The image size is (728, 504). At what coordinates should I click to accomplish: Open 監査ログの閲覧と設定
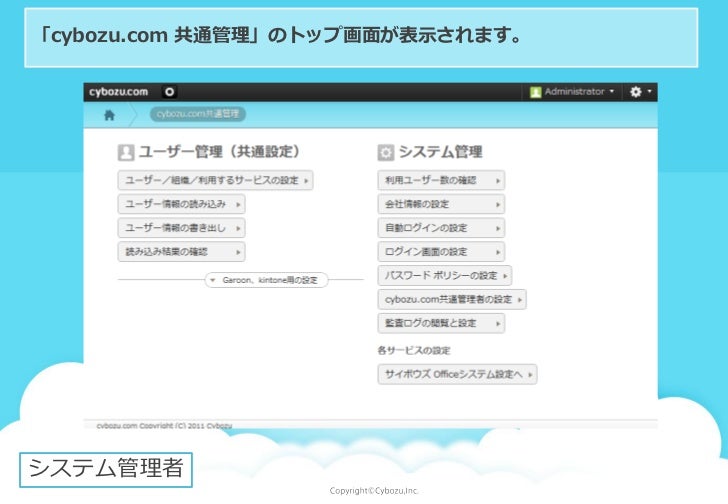pyautogui.click(x=441, y=323)
